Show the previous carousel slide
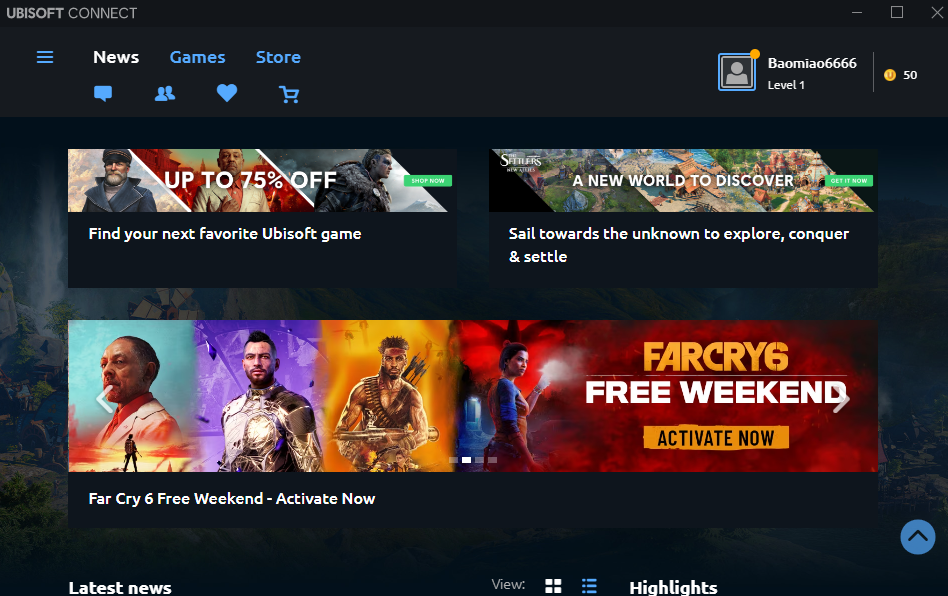Viewport: 948px width, 596px height. [x=104, y=398]
